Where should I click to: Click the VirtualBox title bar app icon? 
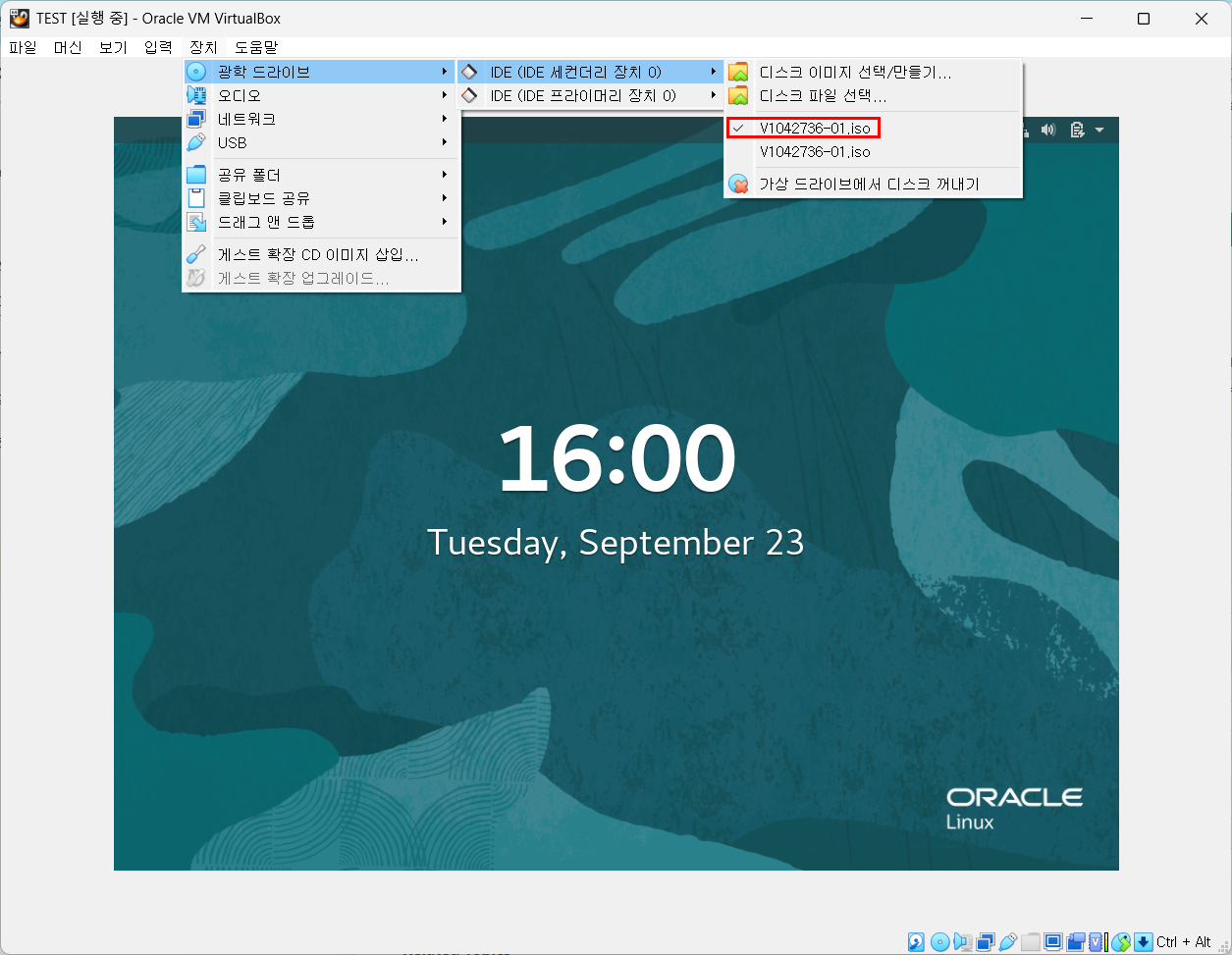coord(19,19)
